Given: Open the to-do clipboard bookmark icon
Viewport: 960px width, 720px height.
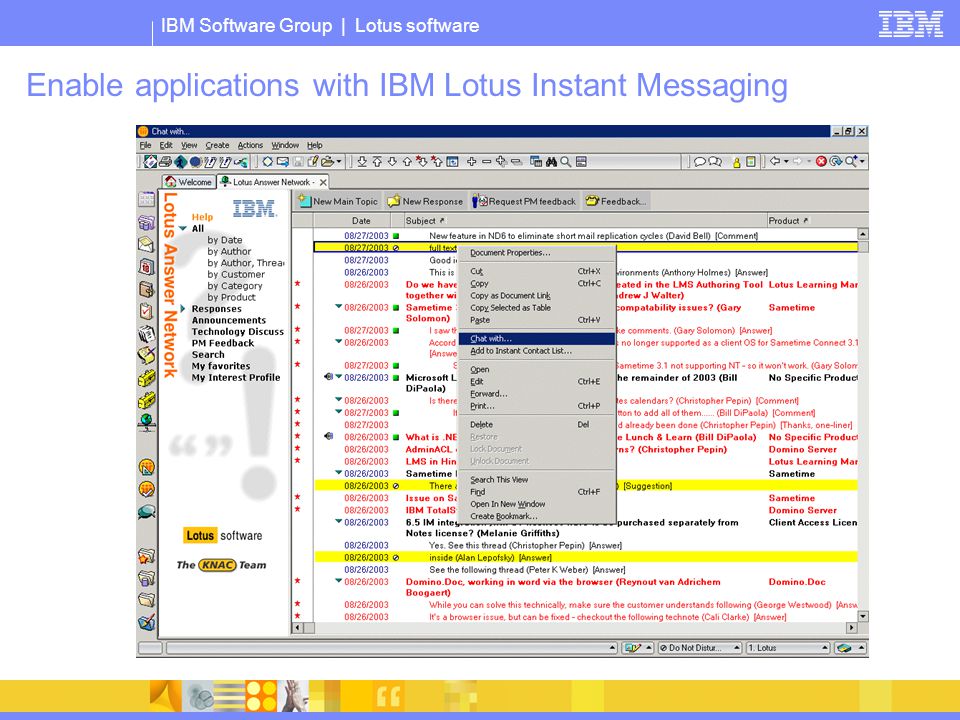Looking at the screenshot, I should coord(146,311).
